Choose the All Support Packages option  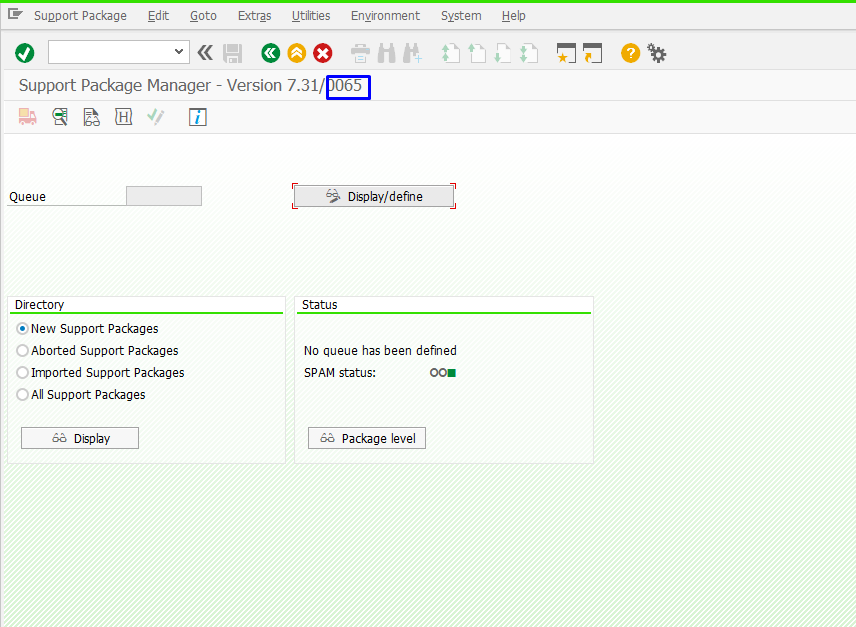(x=21, y=394)
